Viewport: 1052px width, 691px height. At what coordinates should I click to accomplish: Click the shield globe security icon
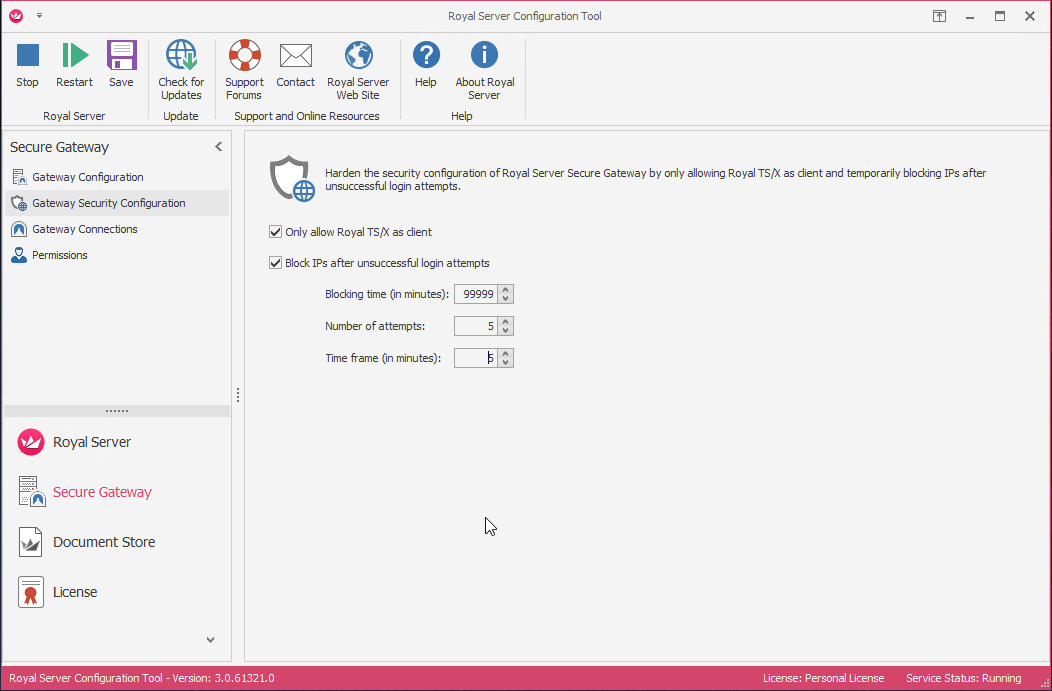[293, 179]
